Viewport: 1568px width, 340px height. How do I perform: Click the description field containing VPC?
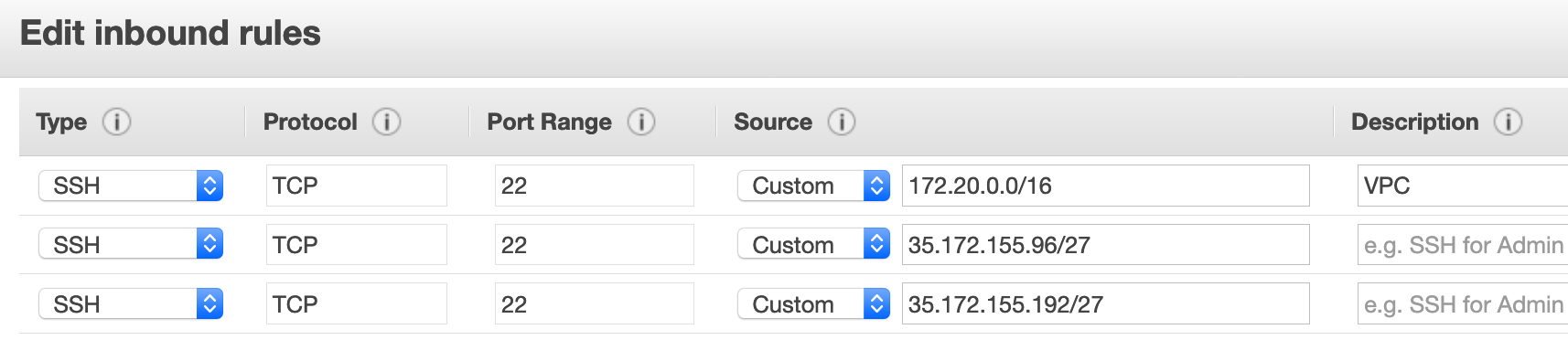click(1463, 186)
